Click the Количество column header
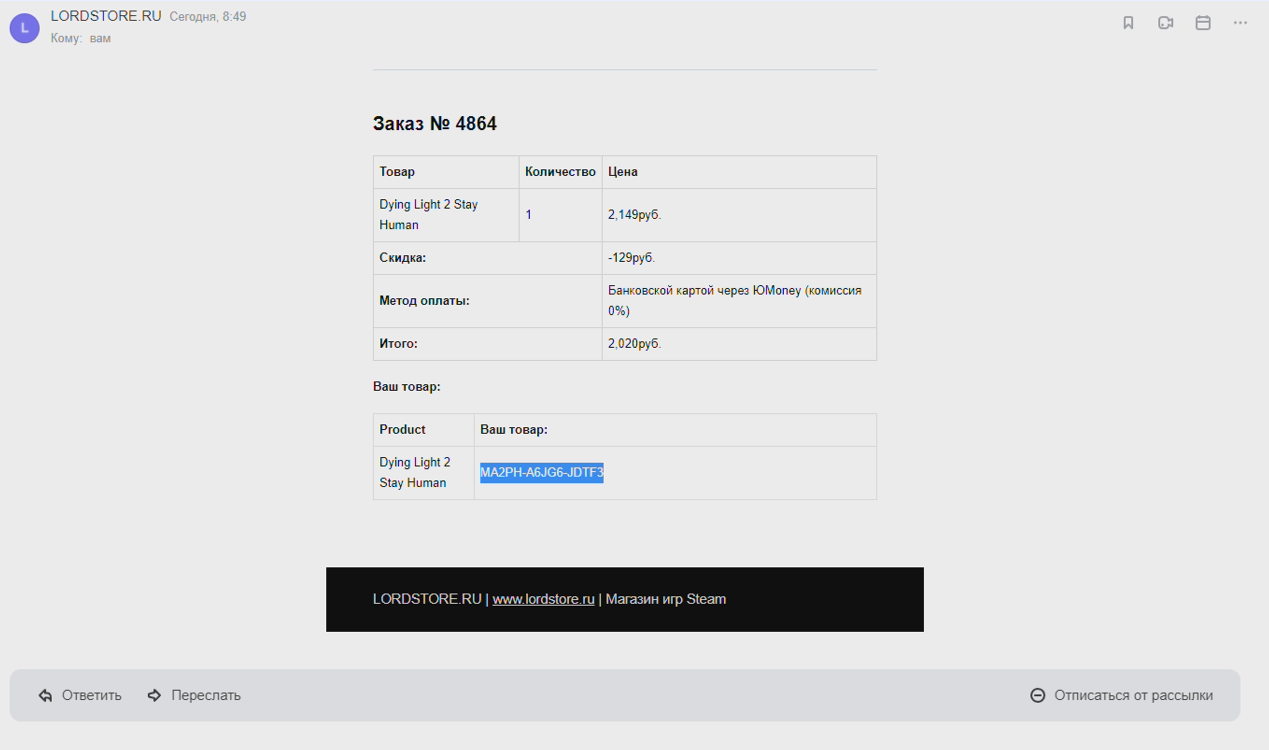 [x=560, y=172]
